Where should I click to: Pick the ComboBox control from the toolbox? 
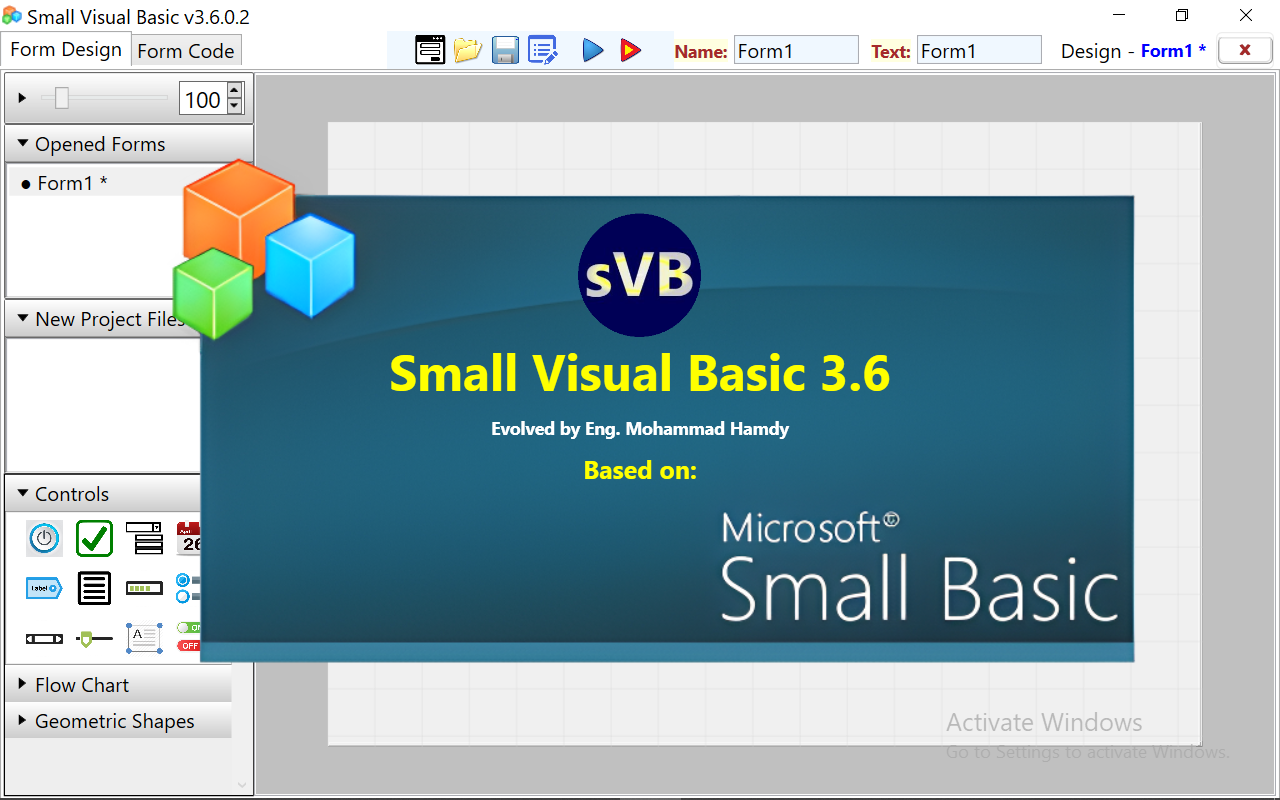(x=144, y=538)
